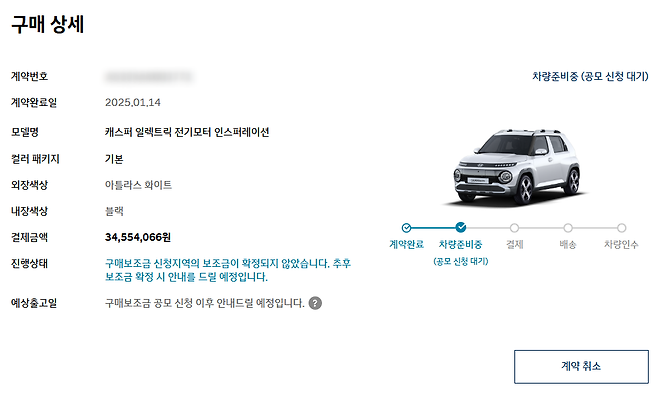Click the 구매 상세 page heading
Screen dimensions: 658x411
47,24
